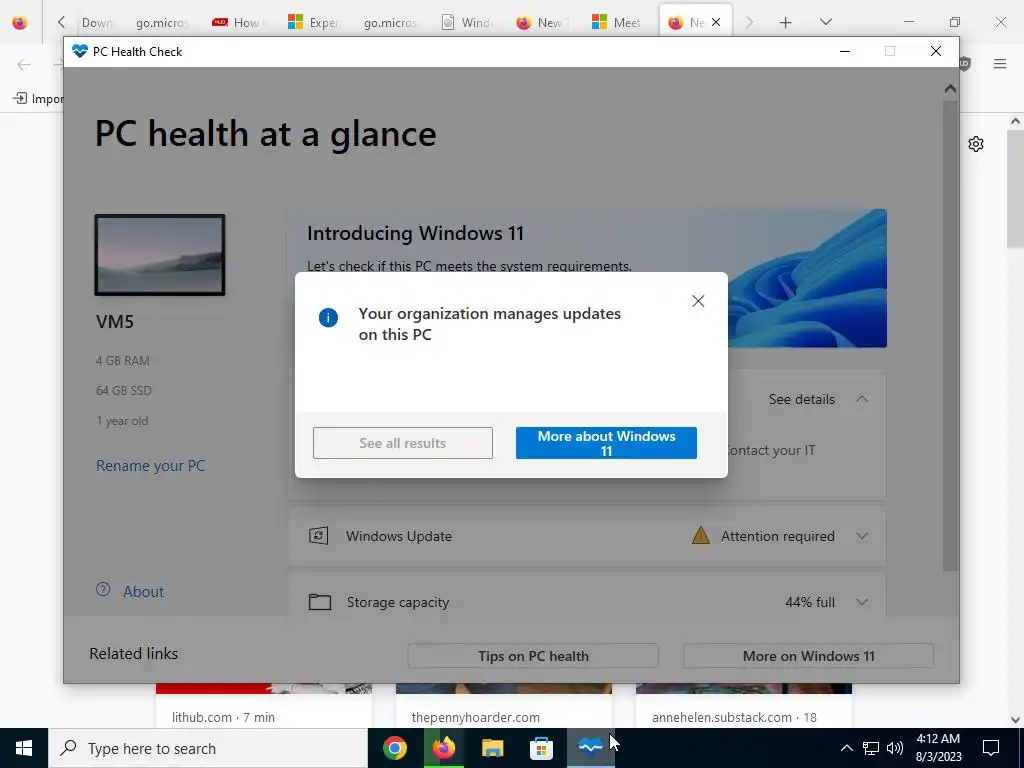This screenshot has height=768, width=1024.
Task: Click the lithub.com article card
Action: (x=263, y=705)
